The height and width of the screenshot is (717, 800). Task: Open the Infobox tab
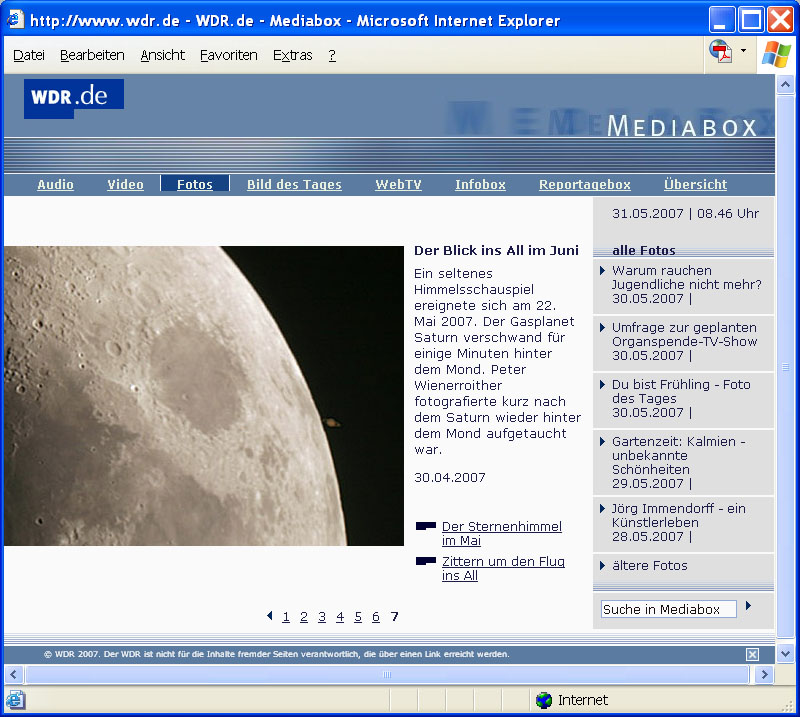[480, 184]
